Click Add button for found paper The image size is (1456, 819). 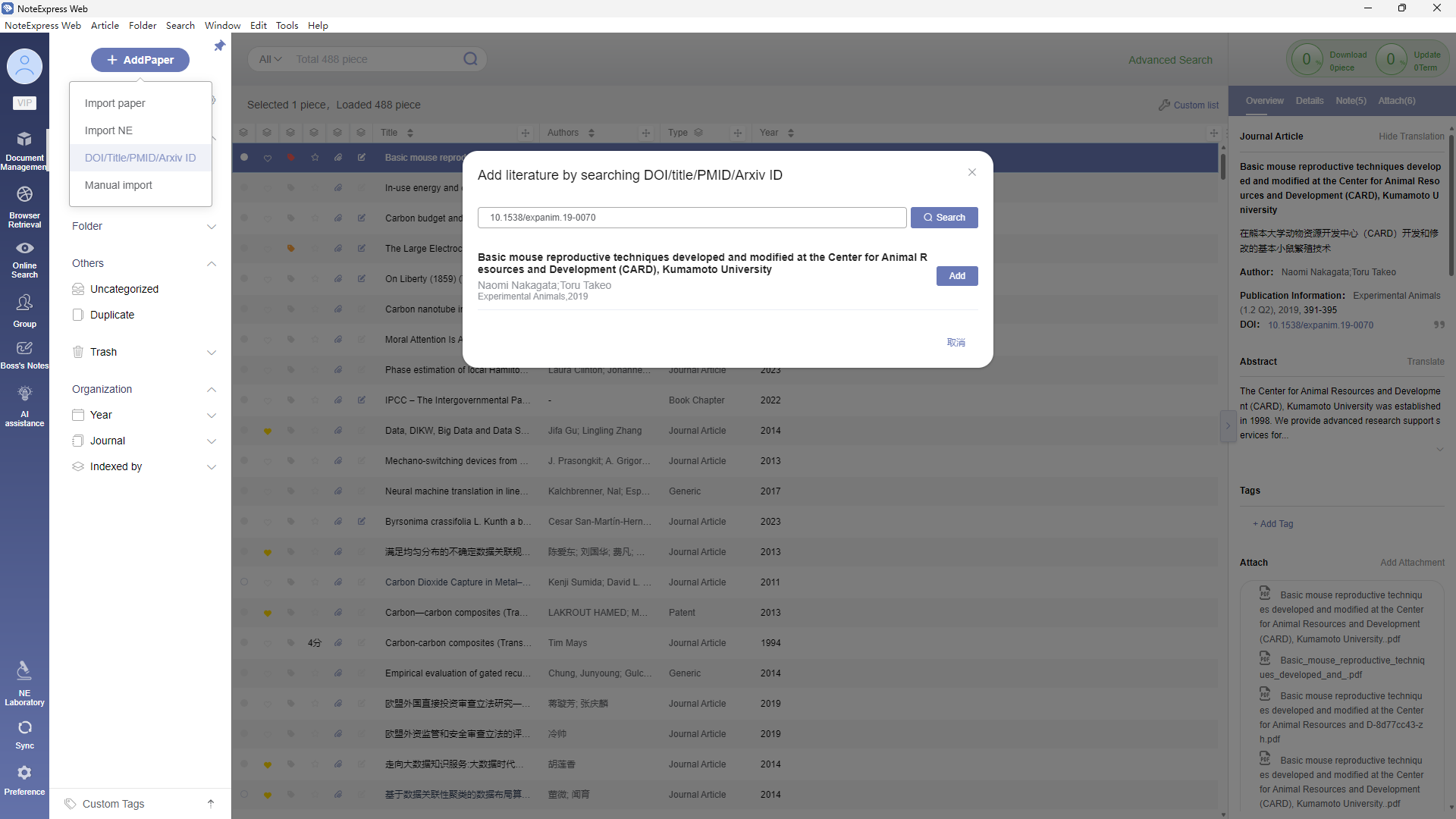tap(956, 276)
